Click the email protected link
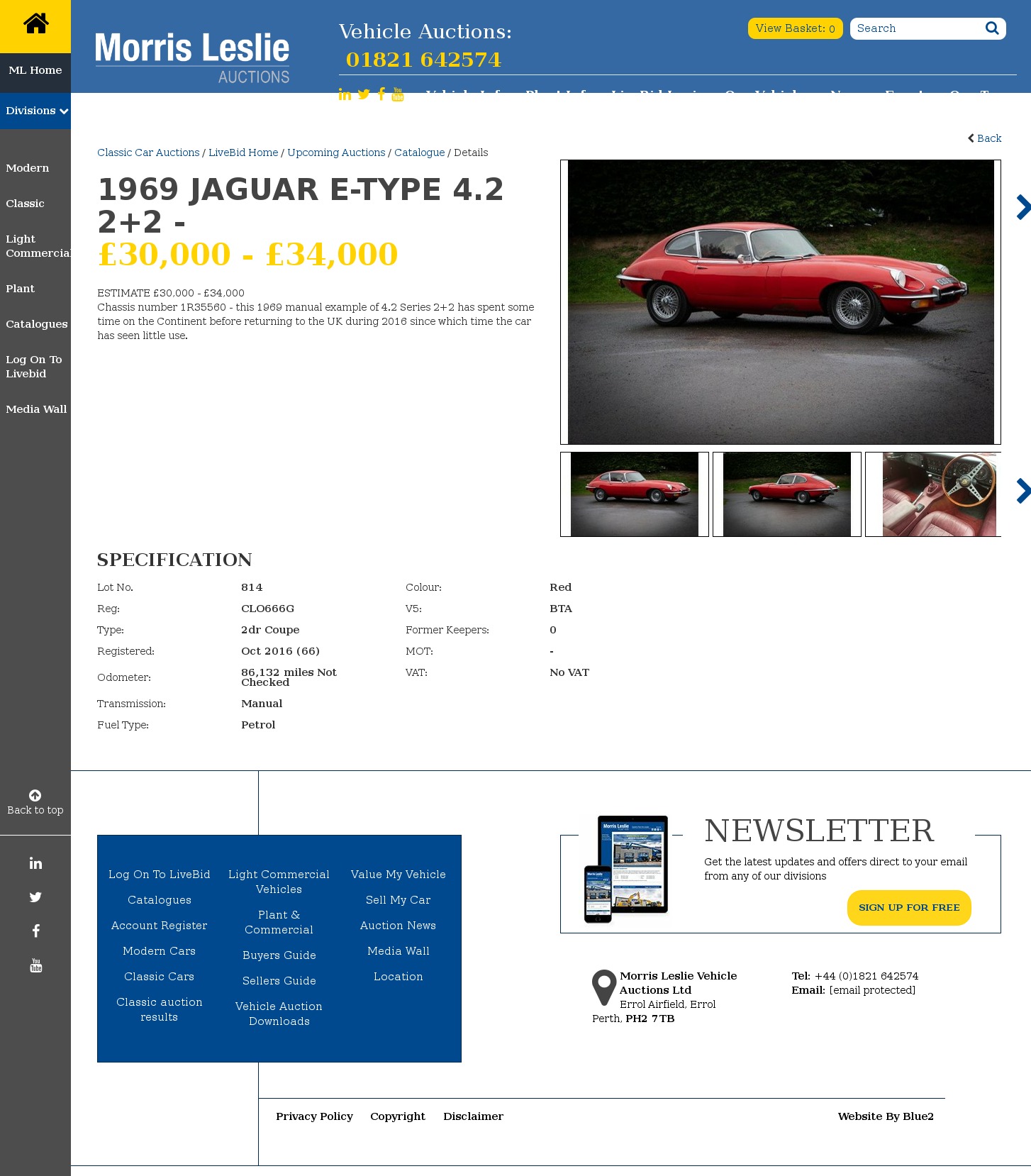Viewport: 1031px width, 1176px height. (x=872, y=990)
